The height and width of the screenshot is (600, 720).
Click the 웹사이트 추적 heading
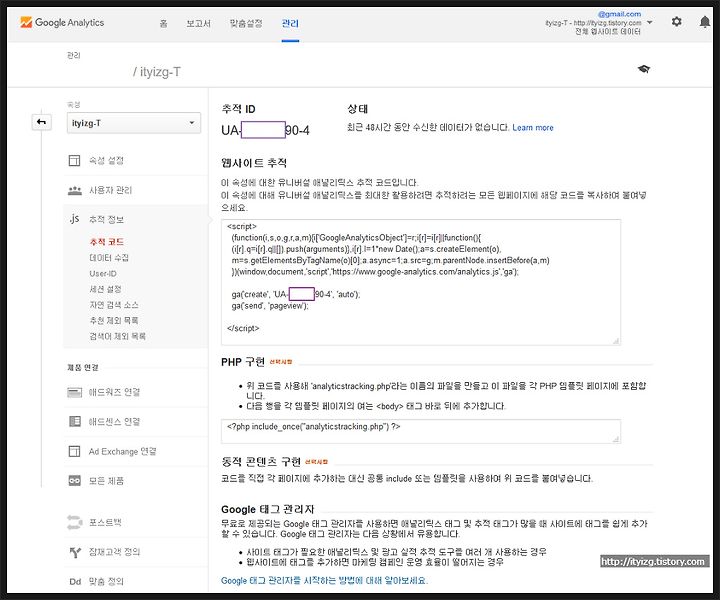coord(254,163)
